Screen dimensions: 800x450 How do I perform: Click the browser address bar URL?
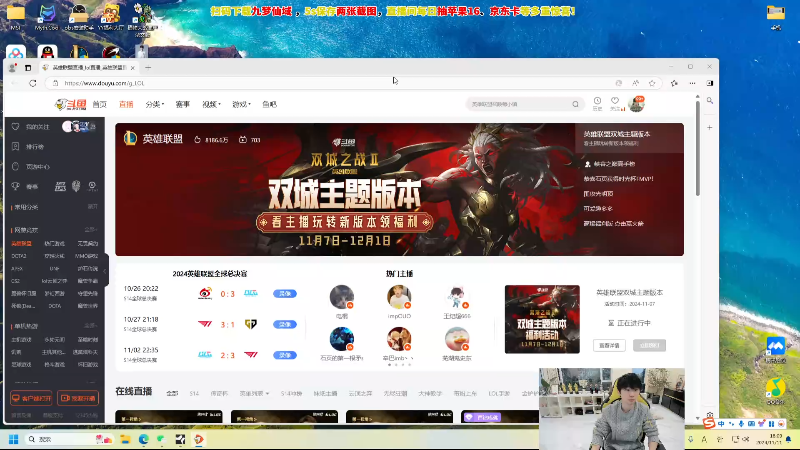pos(105,83)
